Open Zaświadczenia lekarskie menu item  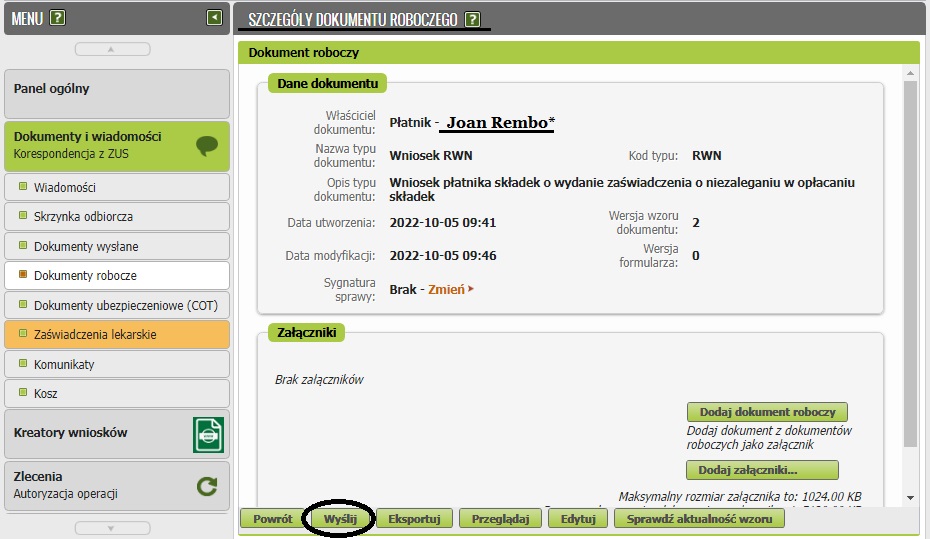point(117,334)
